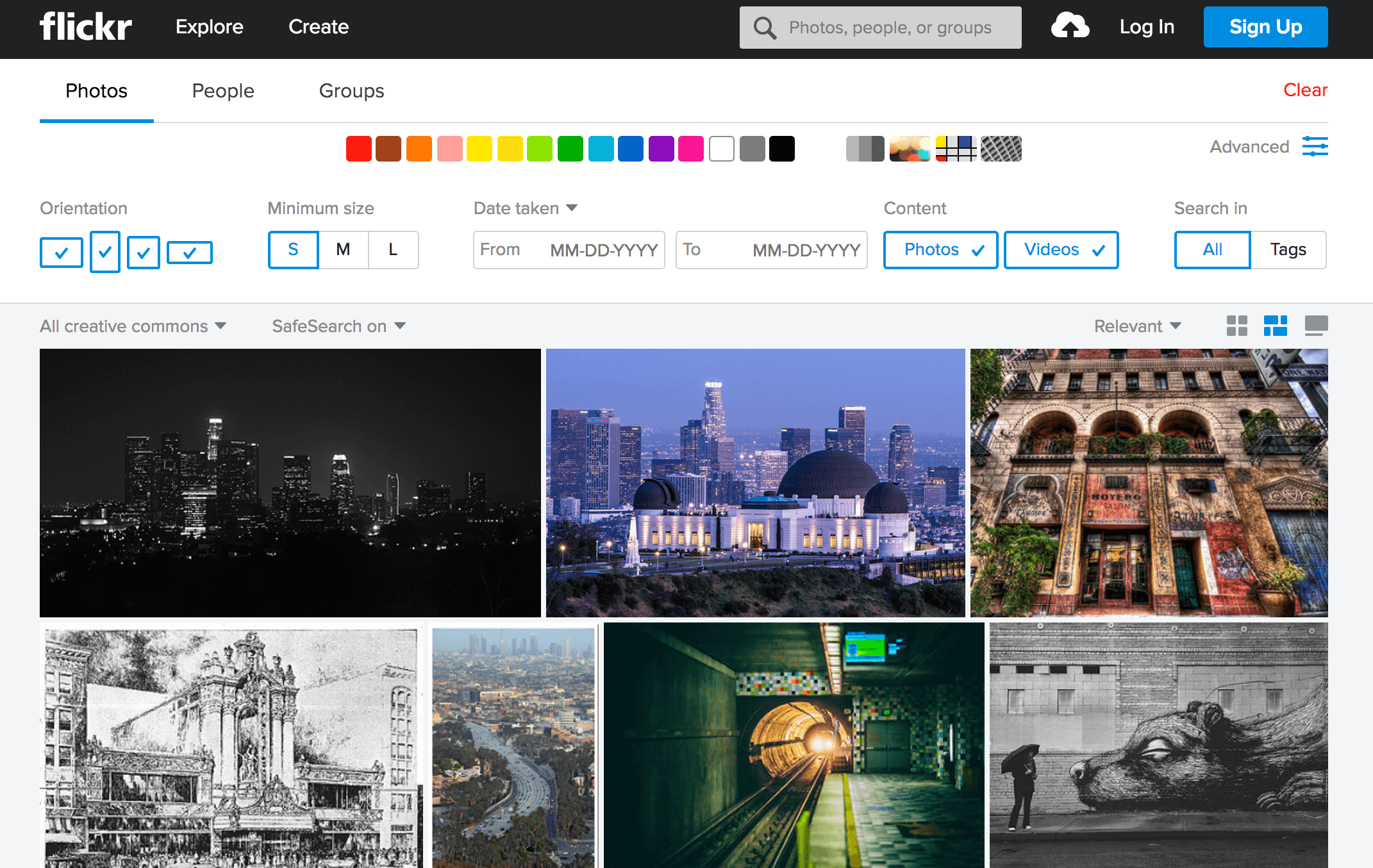Image resolution: width=1373 pixels, height=868 pixels.
Task: Select the minimalist grid style filter
Action: [x=956, y=149]
